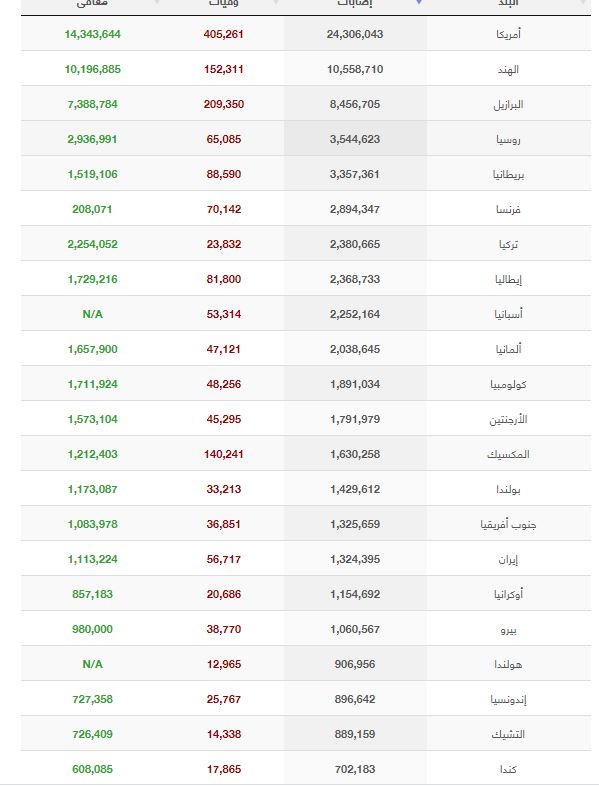Select the أمريكا country row
This screenshot has width=599, height=786.
point(306,34)
